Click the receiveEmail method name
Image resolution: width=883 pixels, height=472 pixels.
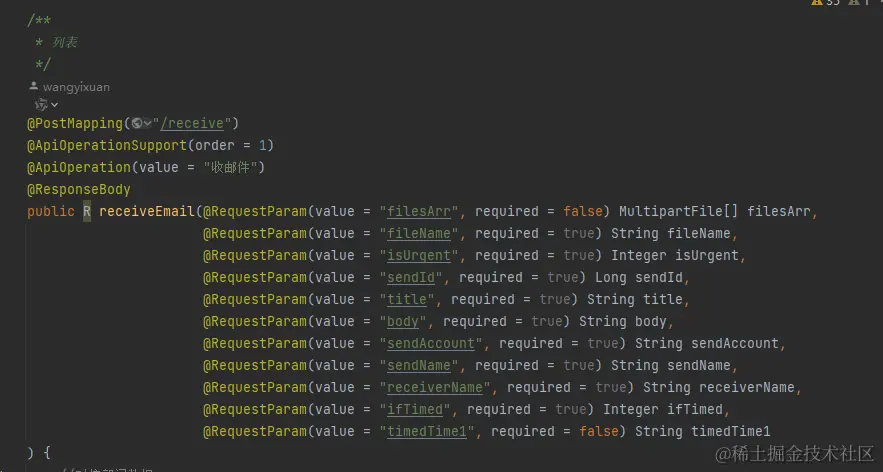(147, 211)
